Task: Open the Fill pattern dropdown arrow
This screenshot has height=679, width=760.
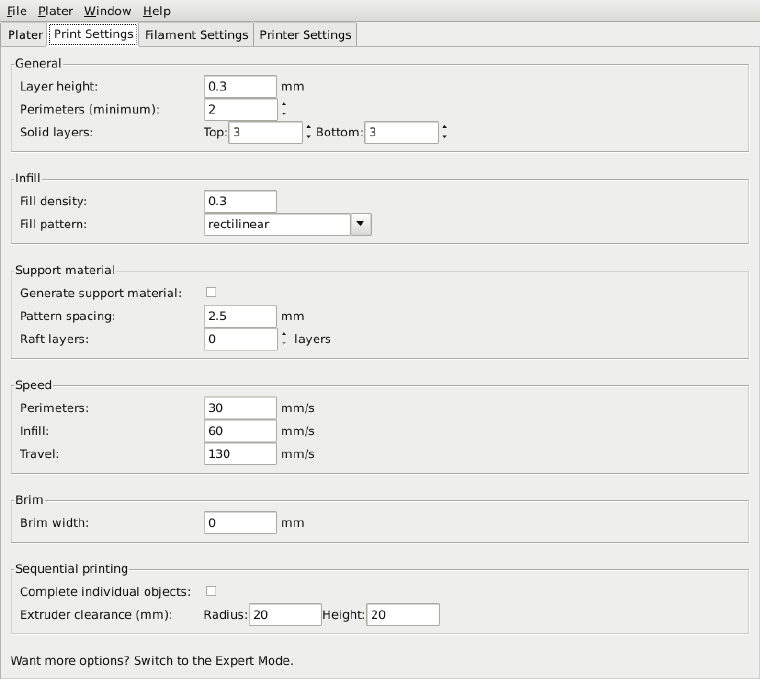Action: (361, 224)
